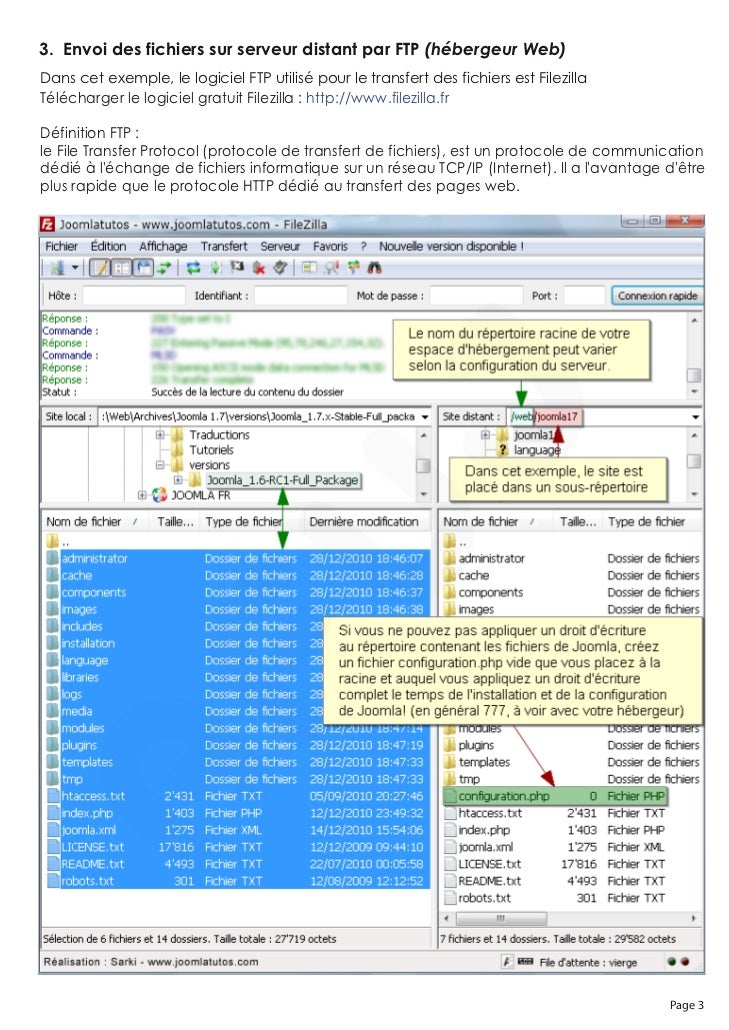Click configuration.php file icon in remote list
729x1030 pixels.
click(450, 796)
